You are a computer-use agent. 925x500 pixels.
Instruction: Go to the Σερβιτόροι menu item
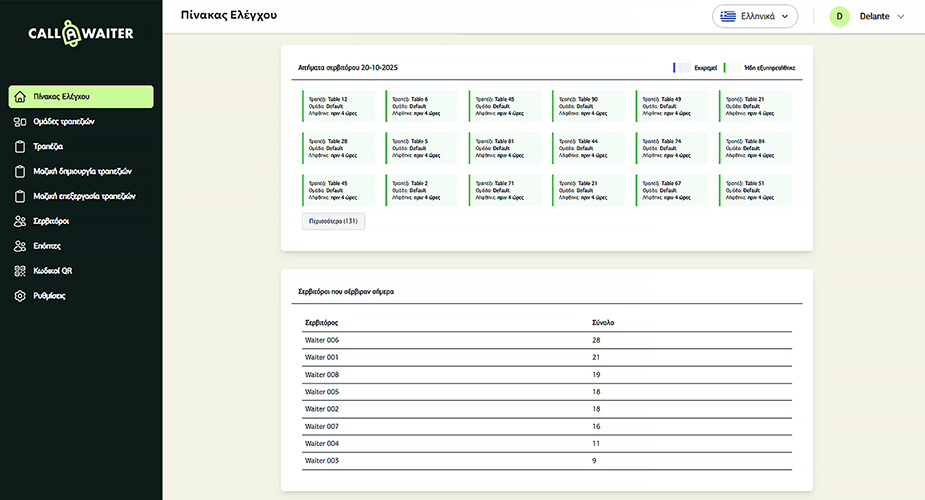tap(50, 221)
